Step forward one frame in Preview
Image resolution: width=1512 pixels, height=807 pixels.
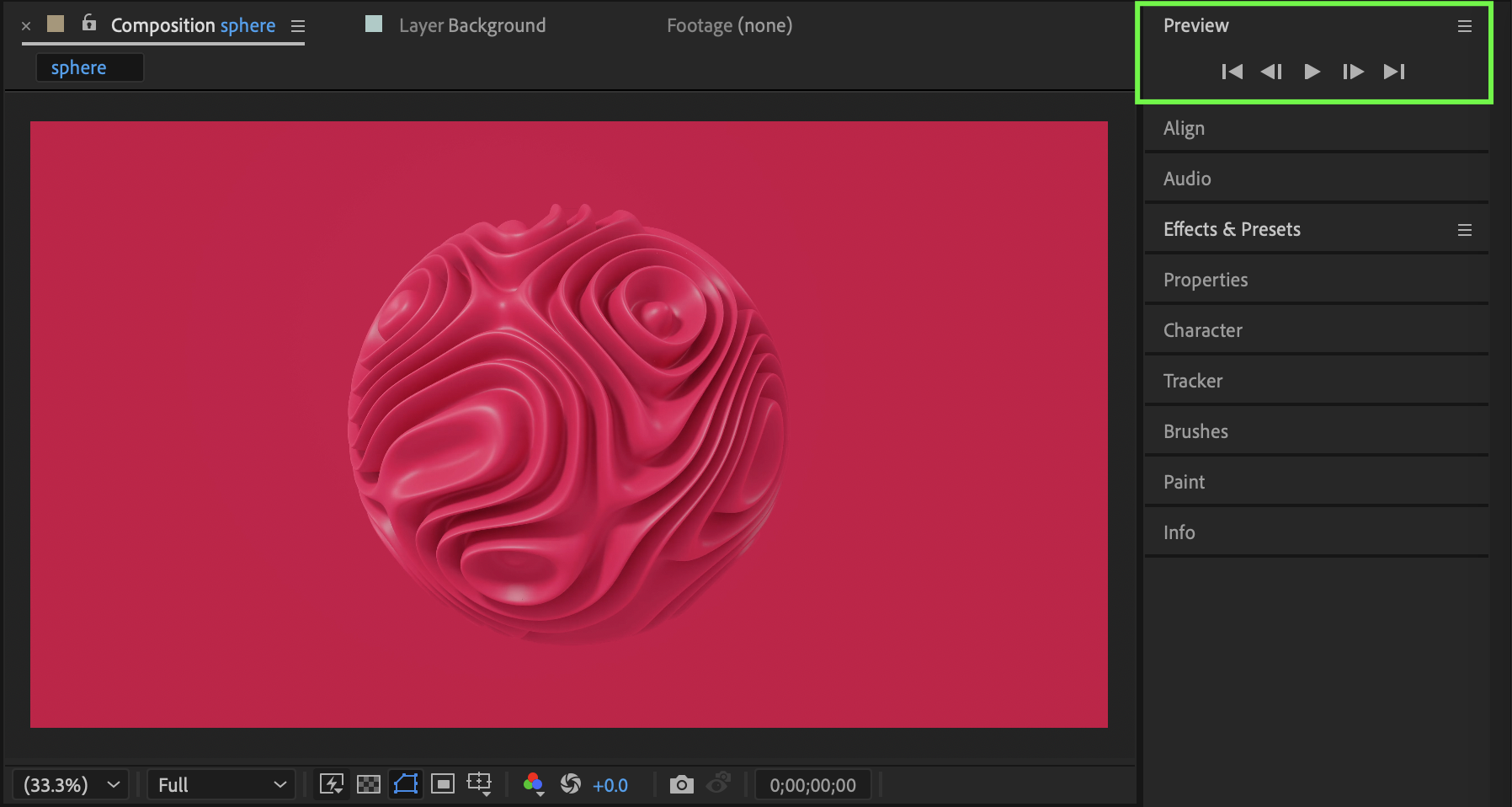tap(1353, 72)
